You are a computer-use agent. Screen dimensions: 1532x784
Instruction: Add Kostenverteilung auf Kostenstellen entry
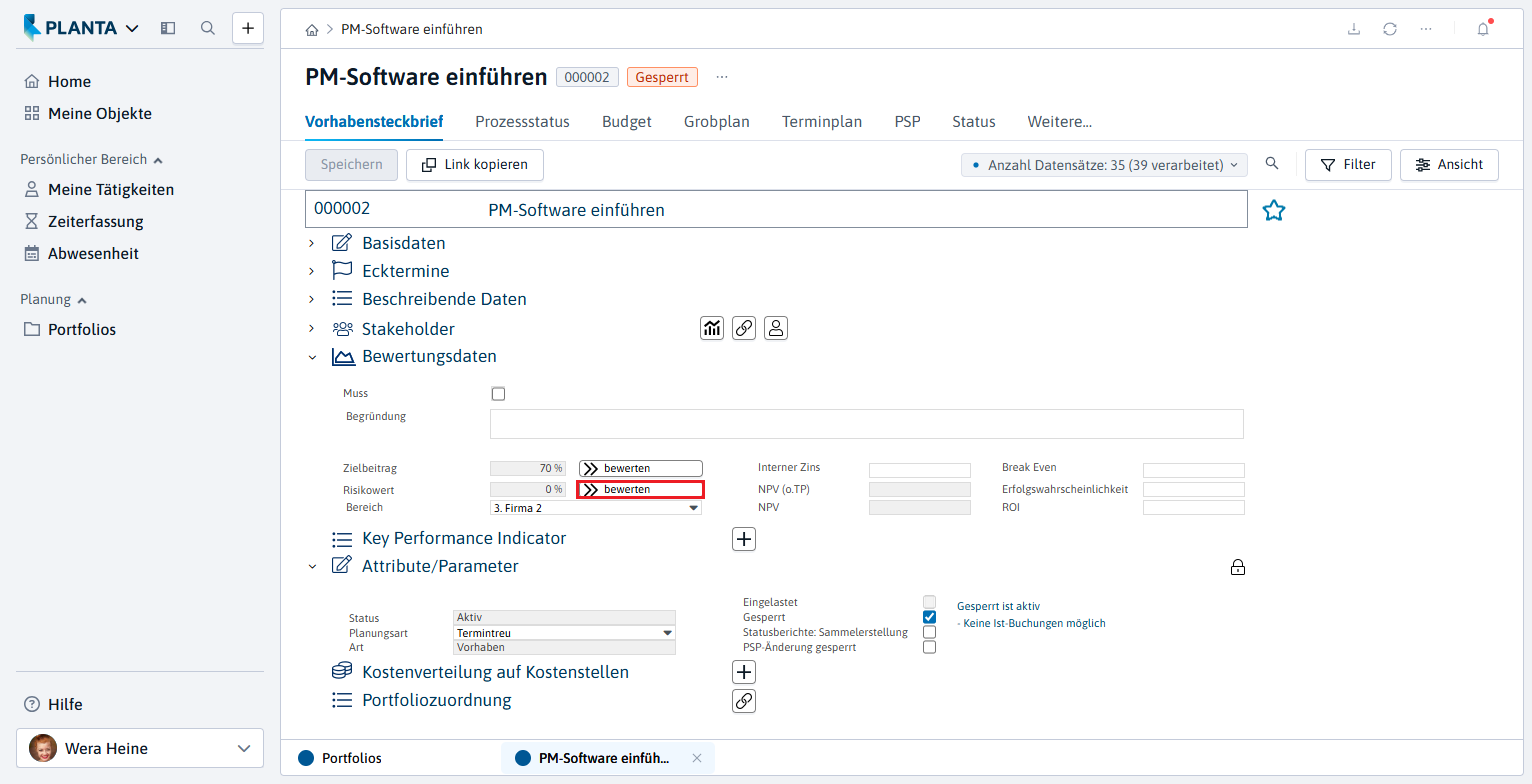point(744,672)
